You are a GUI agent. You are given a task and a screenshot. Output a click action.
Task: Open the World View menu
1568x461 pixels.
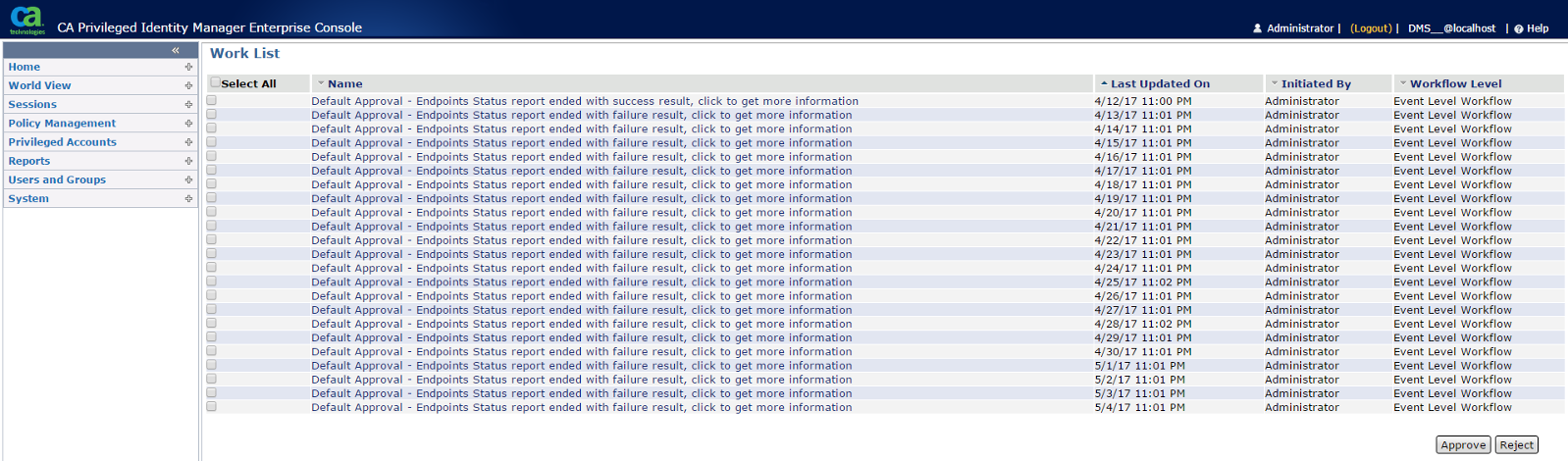tap(39, 85)
